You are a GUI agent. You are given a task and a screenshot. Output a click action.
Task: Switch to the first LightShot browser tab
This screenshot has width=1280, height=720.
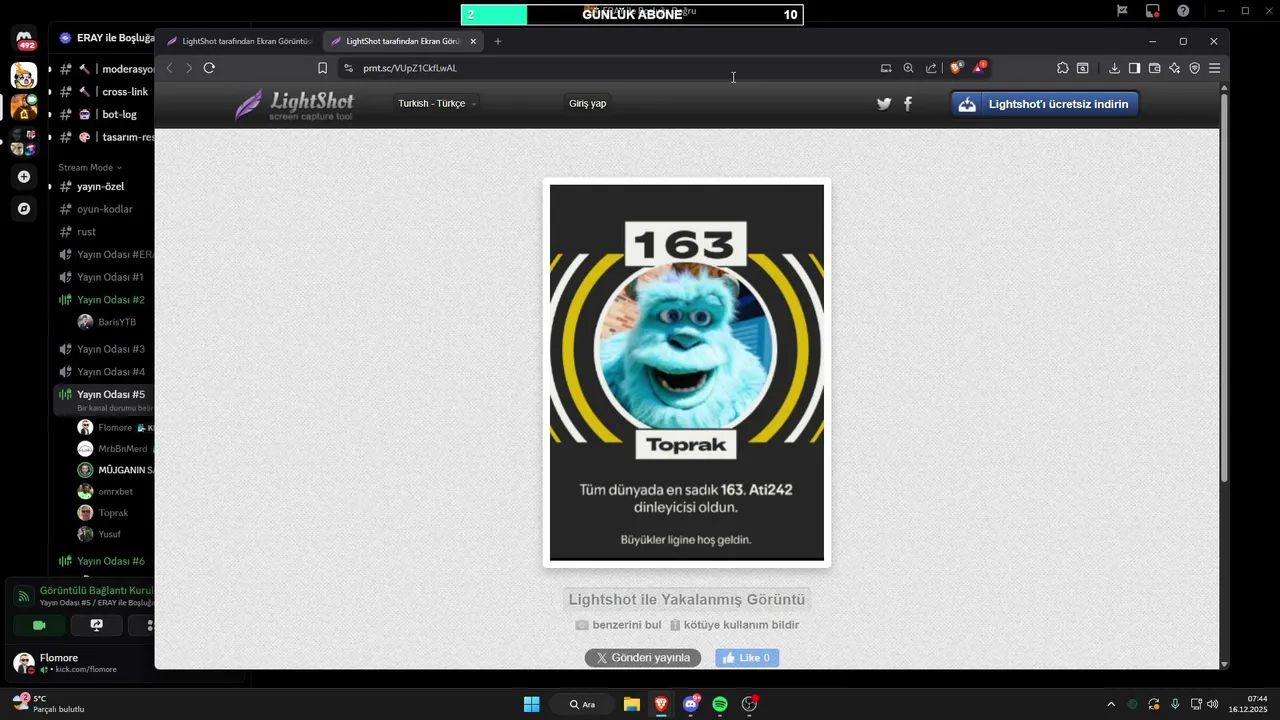point(239,41)
